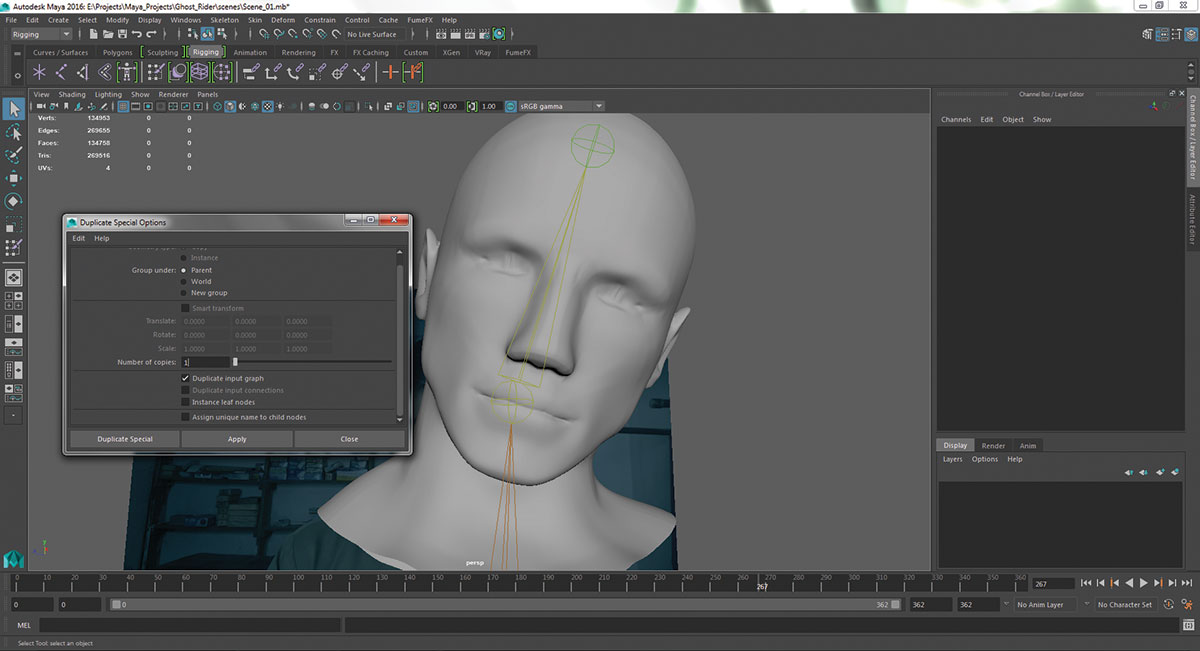This screenshot has width=1200, height=651.
Task: Switch to the Animation shelf tab
Action: coord(250,52)
